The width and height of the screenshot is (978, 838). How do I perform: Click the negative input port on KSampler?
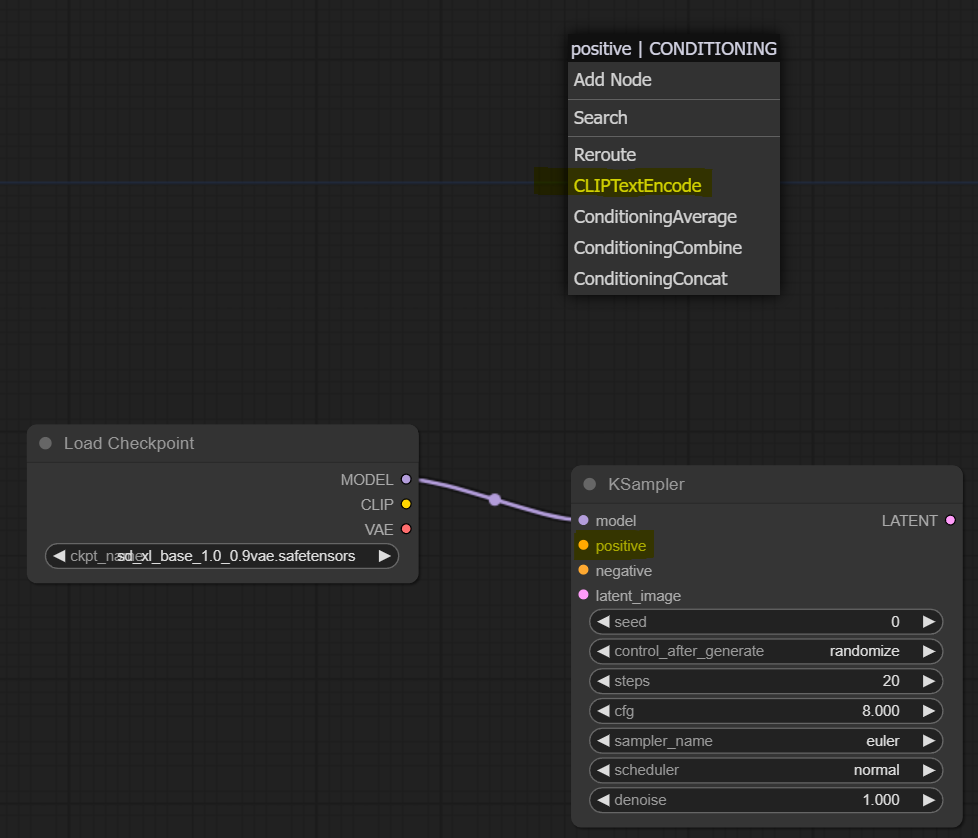point(582,570)
